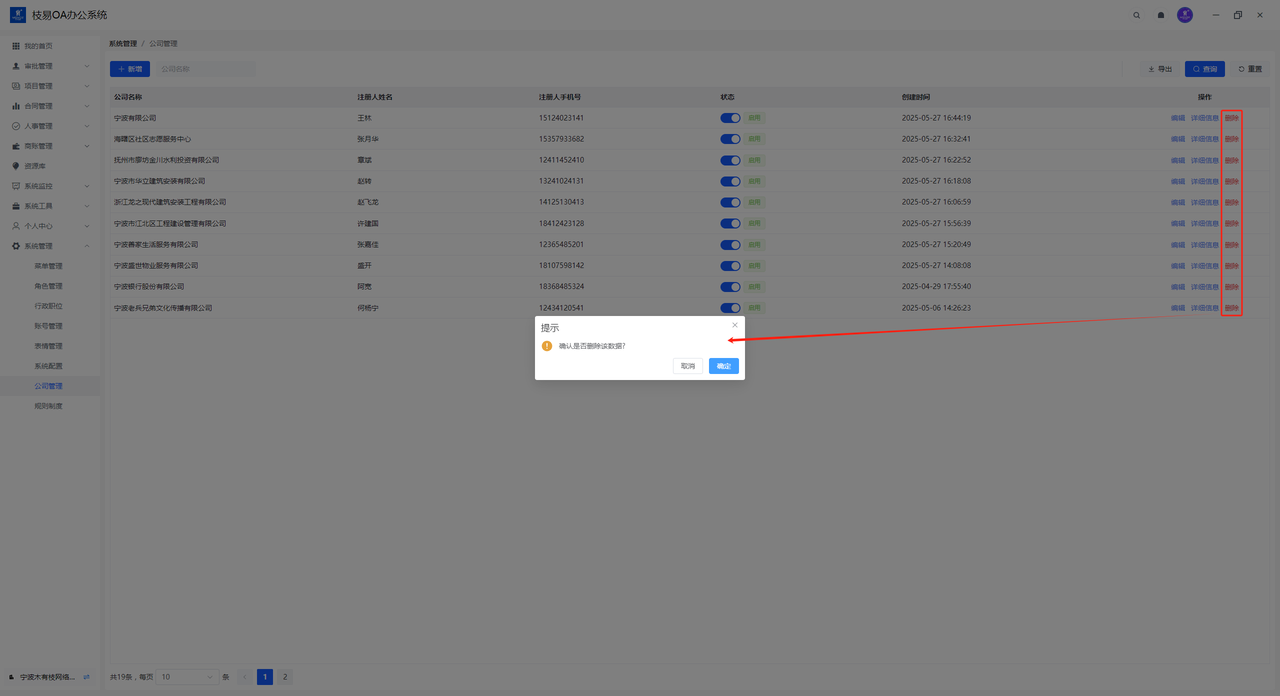The height and width of the screenshot is (696, 1280).
Task: Select 账号管理 in the sidebar
Action: coord(48,326)
